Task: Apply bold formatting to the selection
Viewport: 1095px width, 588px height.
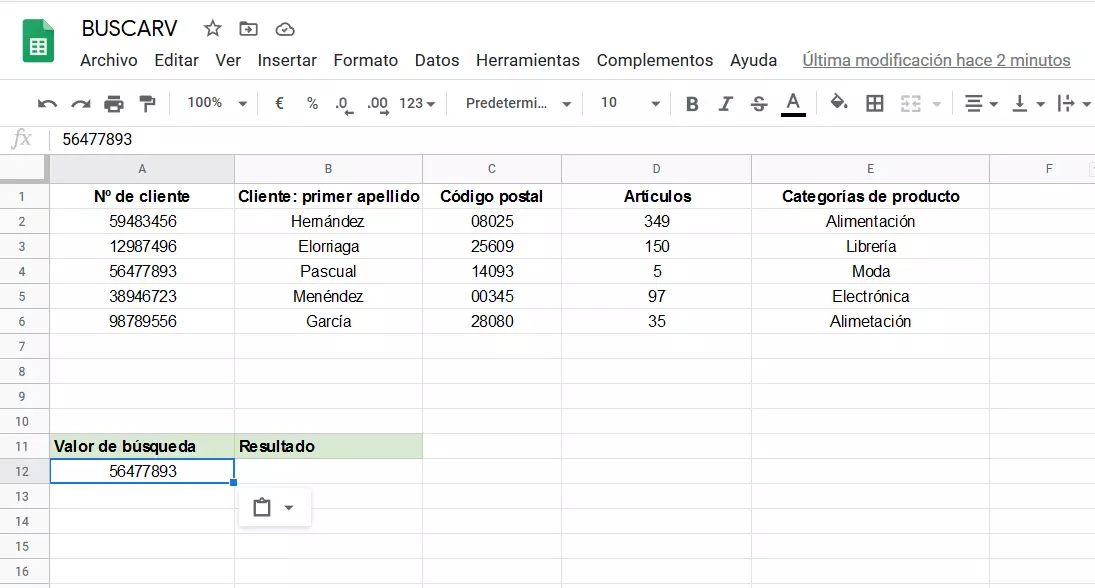Action: click(x=692, y=102)
